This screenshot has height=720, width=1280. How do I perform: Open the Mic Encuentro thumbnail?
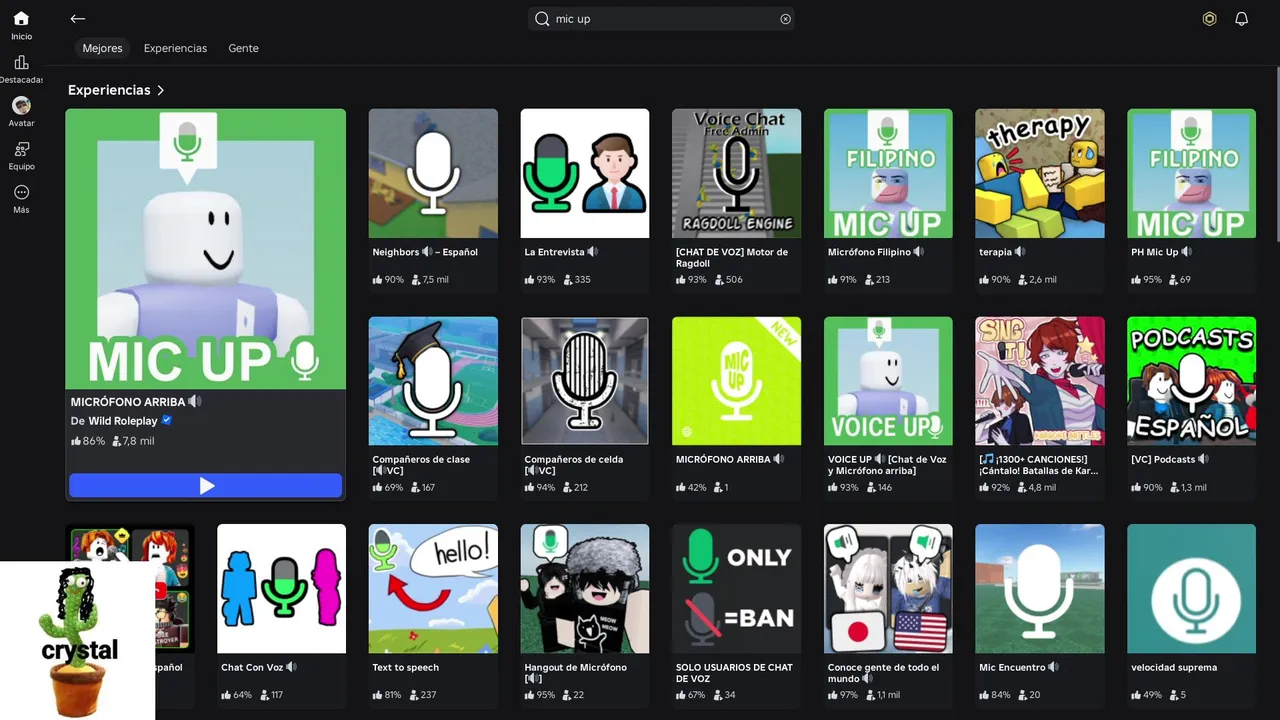[x=1040, y=588]
